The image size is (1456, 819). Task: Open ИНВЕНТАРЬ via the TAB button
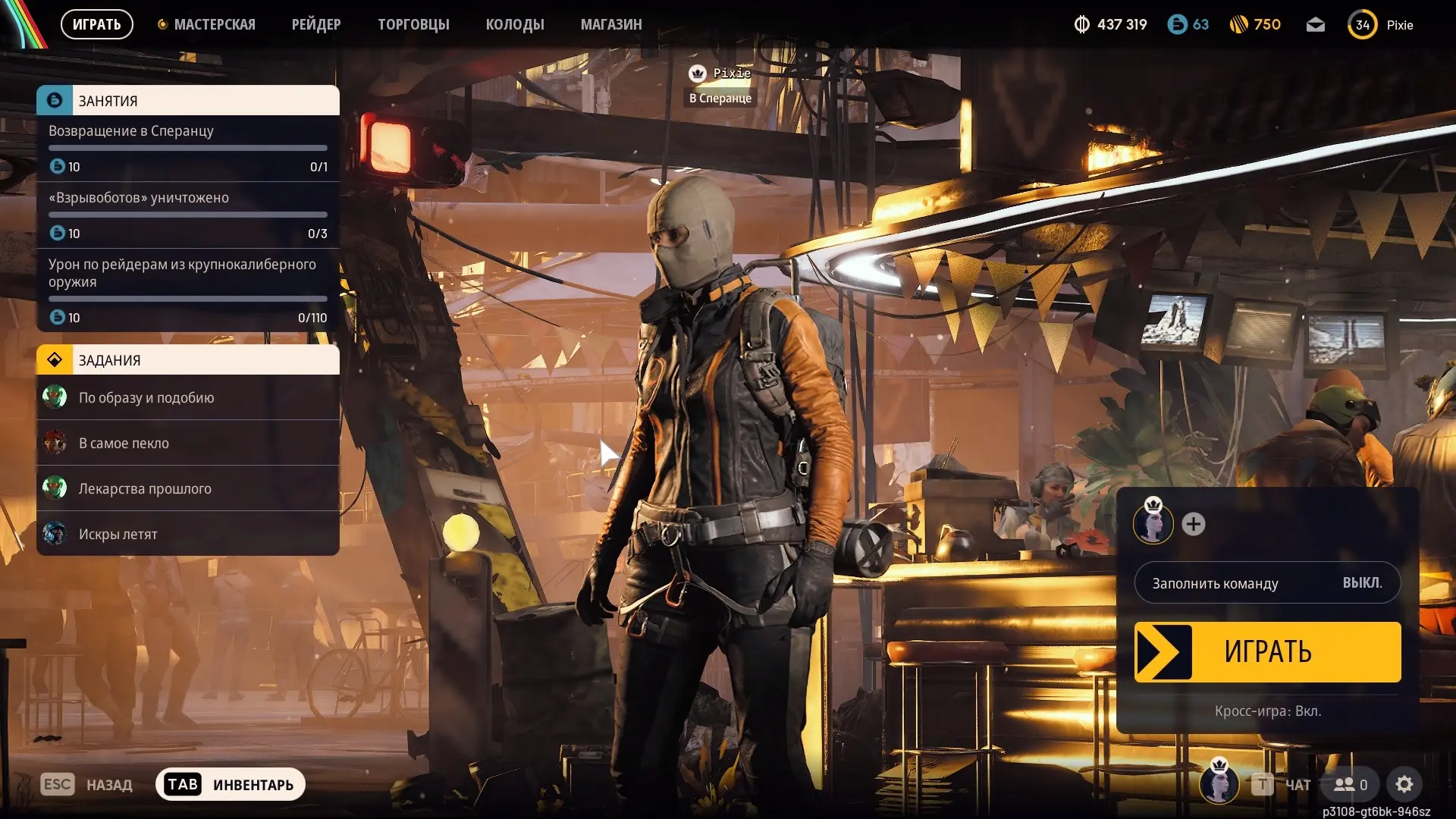coord(231,784)
